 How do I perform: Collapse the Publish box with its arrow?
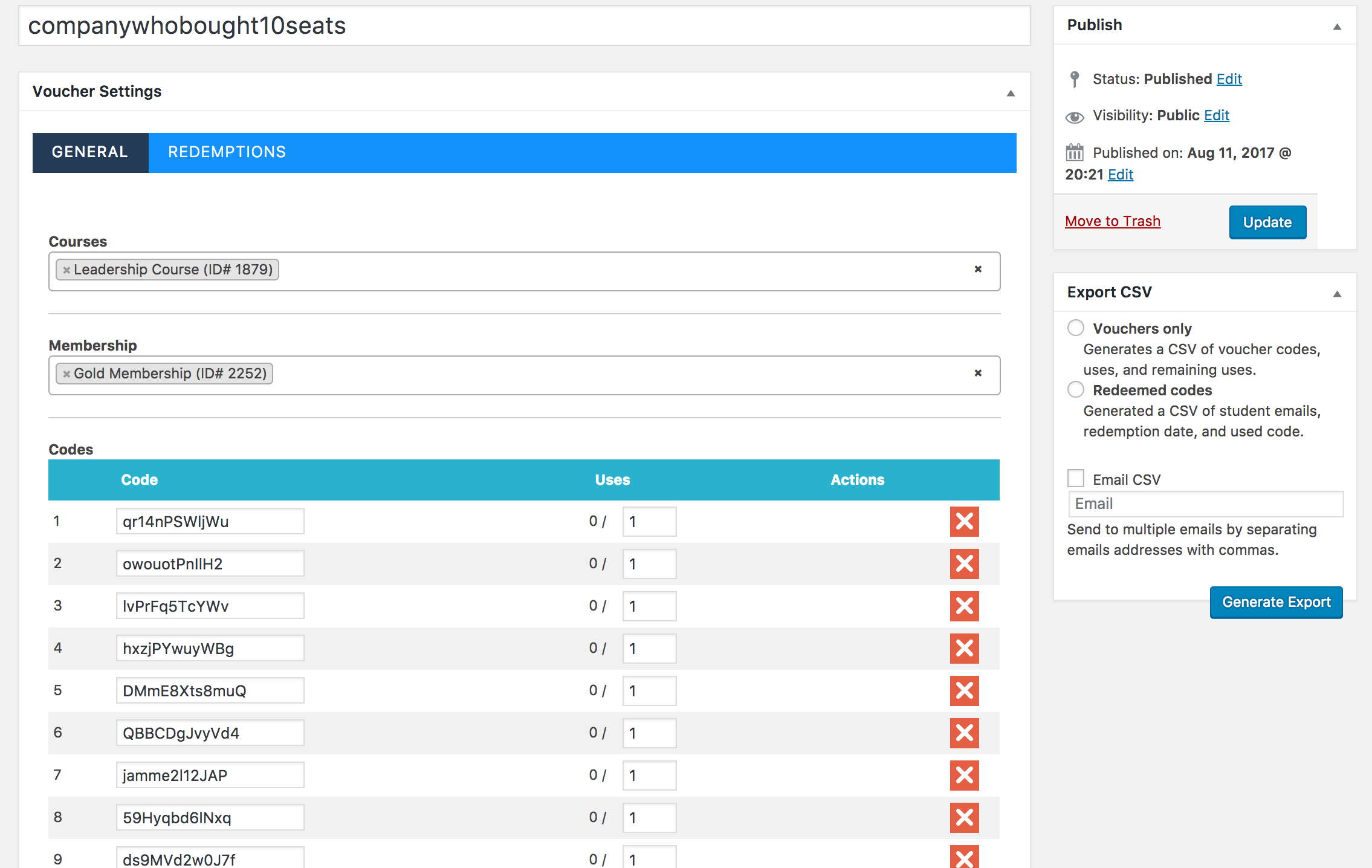1337,27
